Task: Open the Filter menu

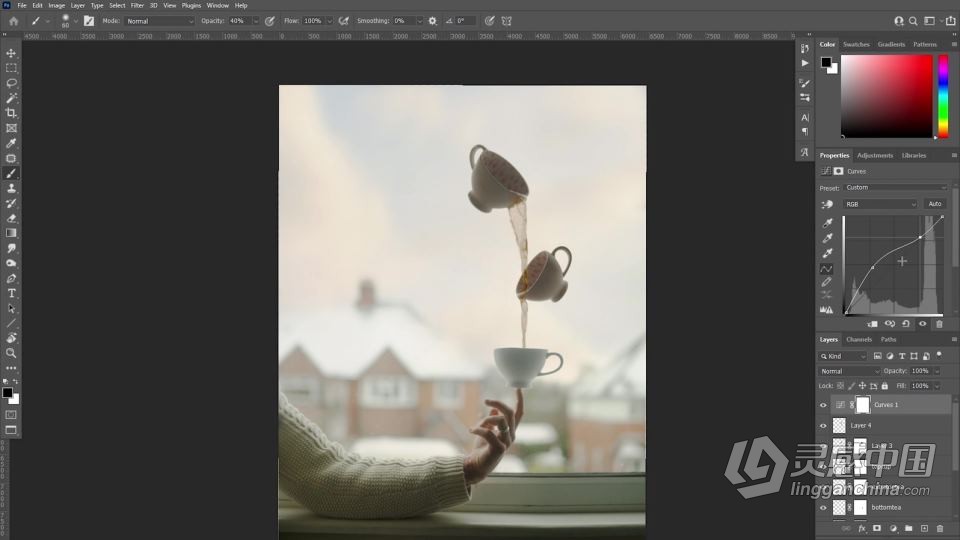Action: point(137,6)
